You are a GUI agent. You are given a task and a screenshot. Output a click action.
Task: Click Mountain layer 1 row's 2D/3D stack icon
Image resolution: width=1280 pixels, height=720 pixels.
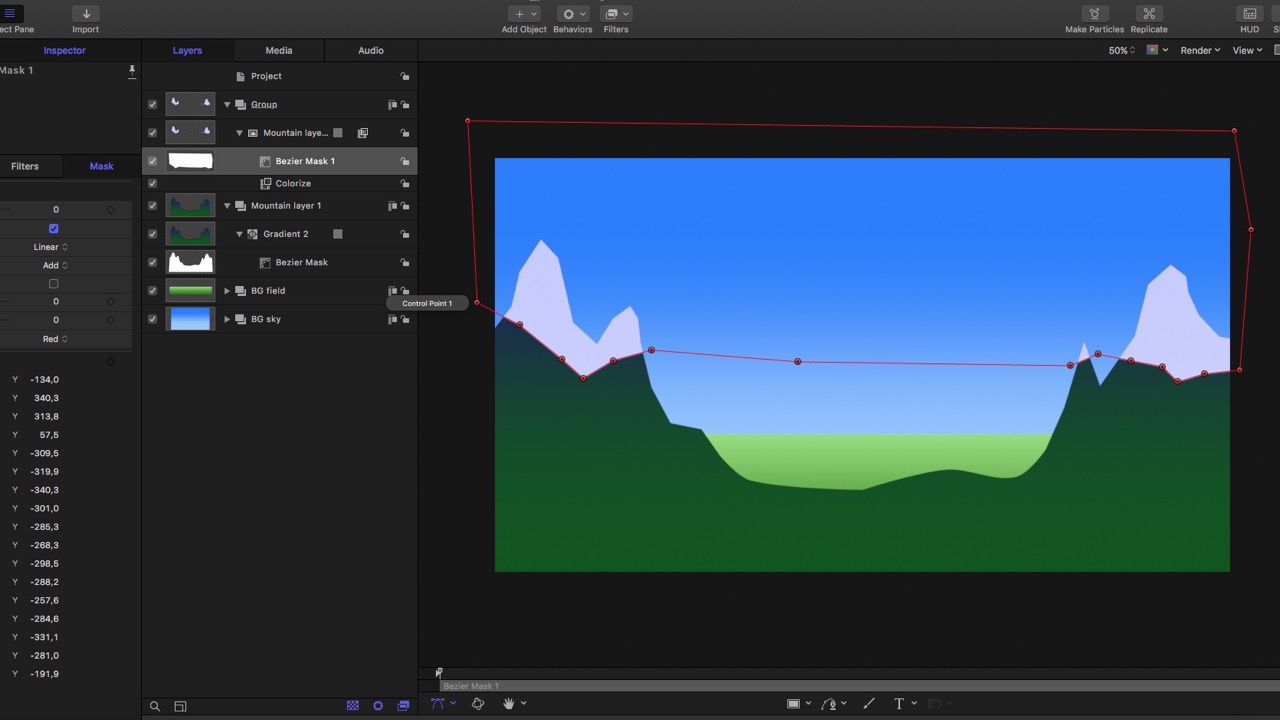(x=392, y=206)
